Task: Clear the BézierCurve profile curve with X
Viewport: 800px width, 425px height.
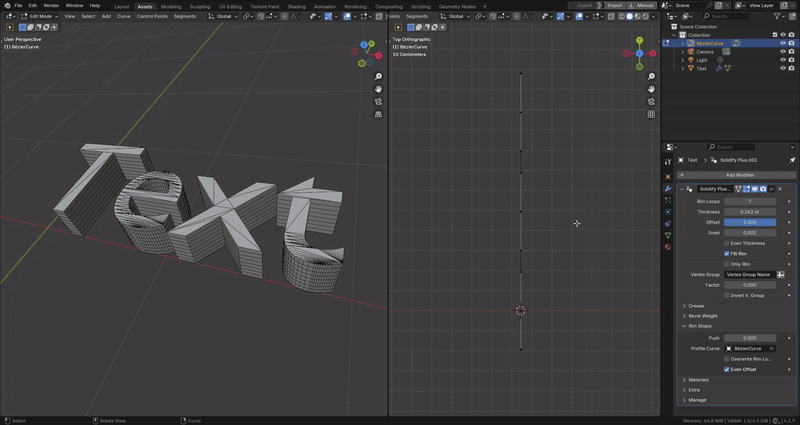Action: tap(771, 349)
